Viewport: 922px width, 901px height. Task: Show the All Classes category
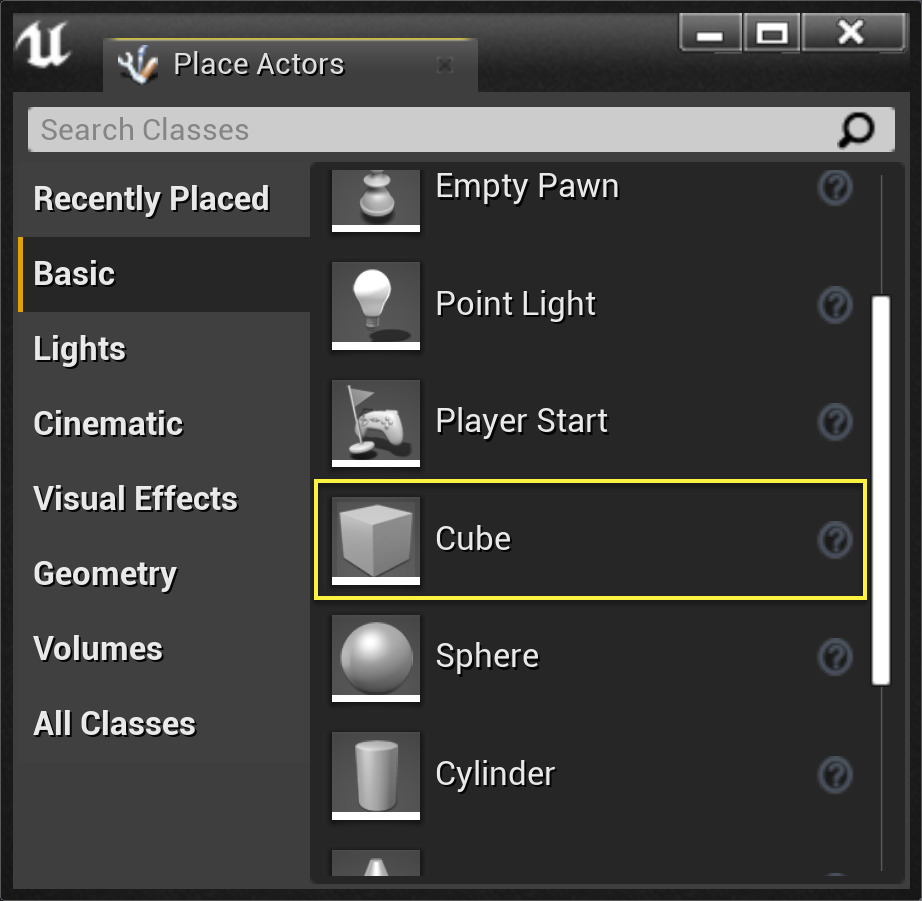tap(113, 723)
